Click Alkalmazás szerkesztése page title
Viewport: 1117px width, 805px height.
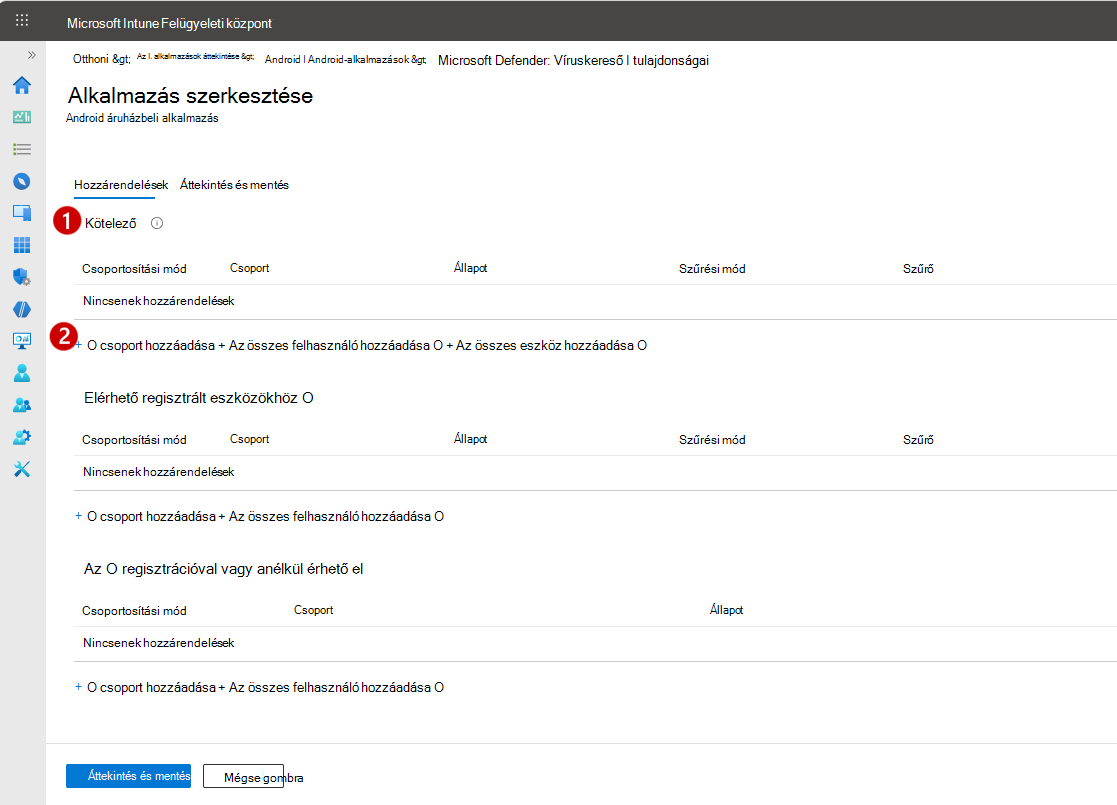point(190,95)
